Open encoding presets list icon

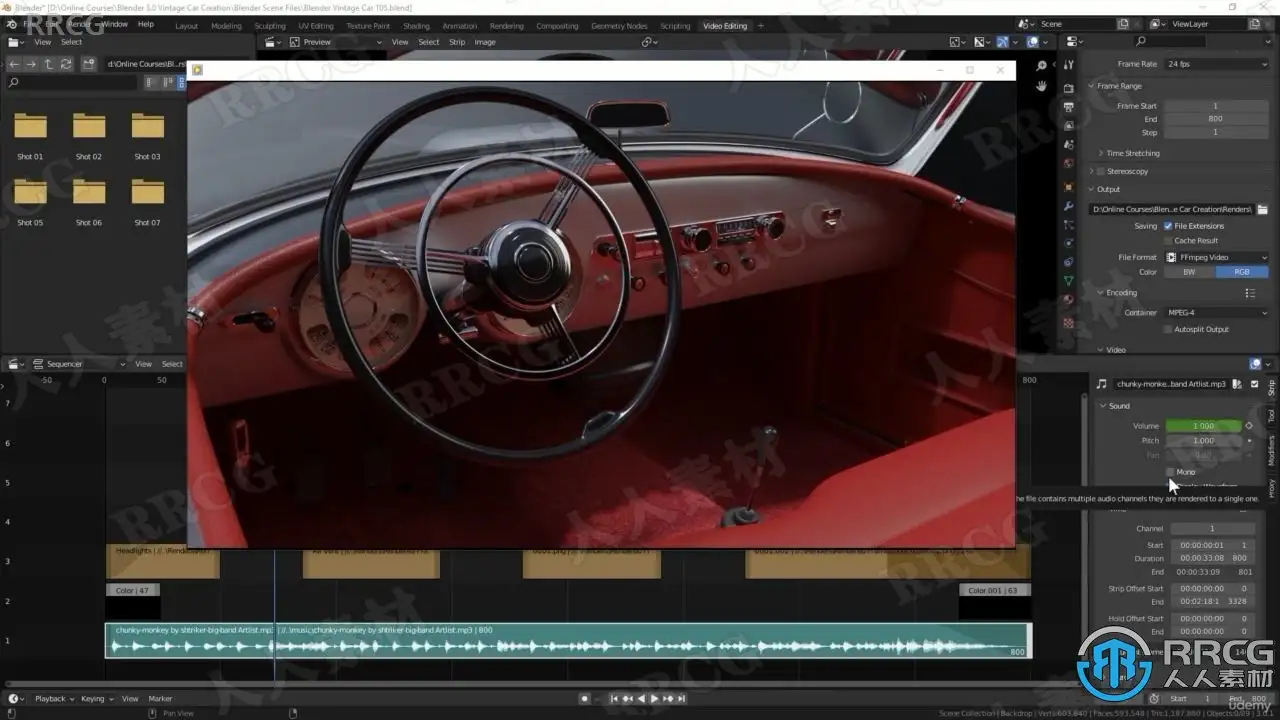point(1250,293)
